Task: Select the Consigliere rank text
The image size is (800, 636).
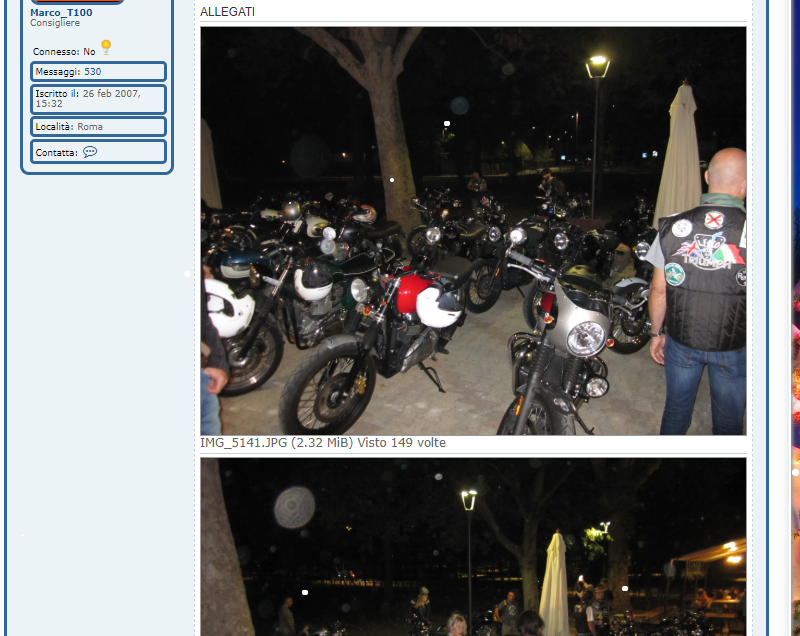Action: point(55,23)
